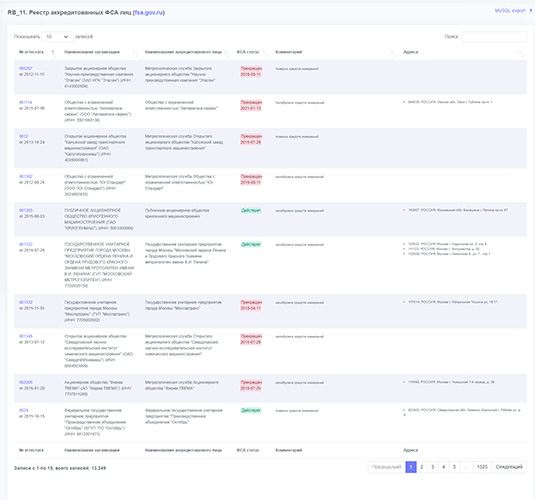Focus the Поиск search field
Screen dimensions: 535x500
(x=494, y=37)
